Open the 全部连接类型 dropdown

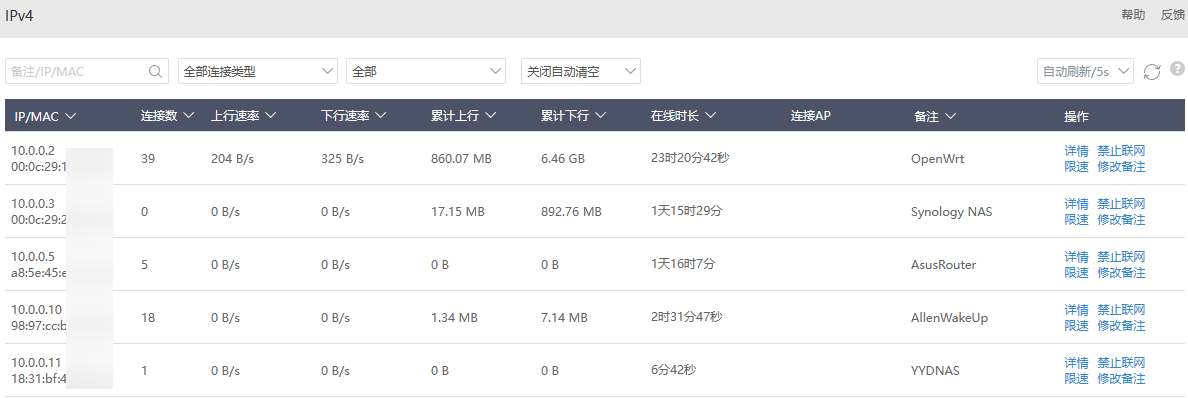[258, 71]
